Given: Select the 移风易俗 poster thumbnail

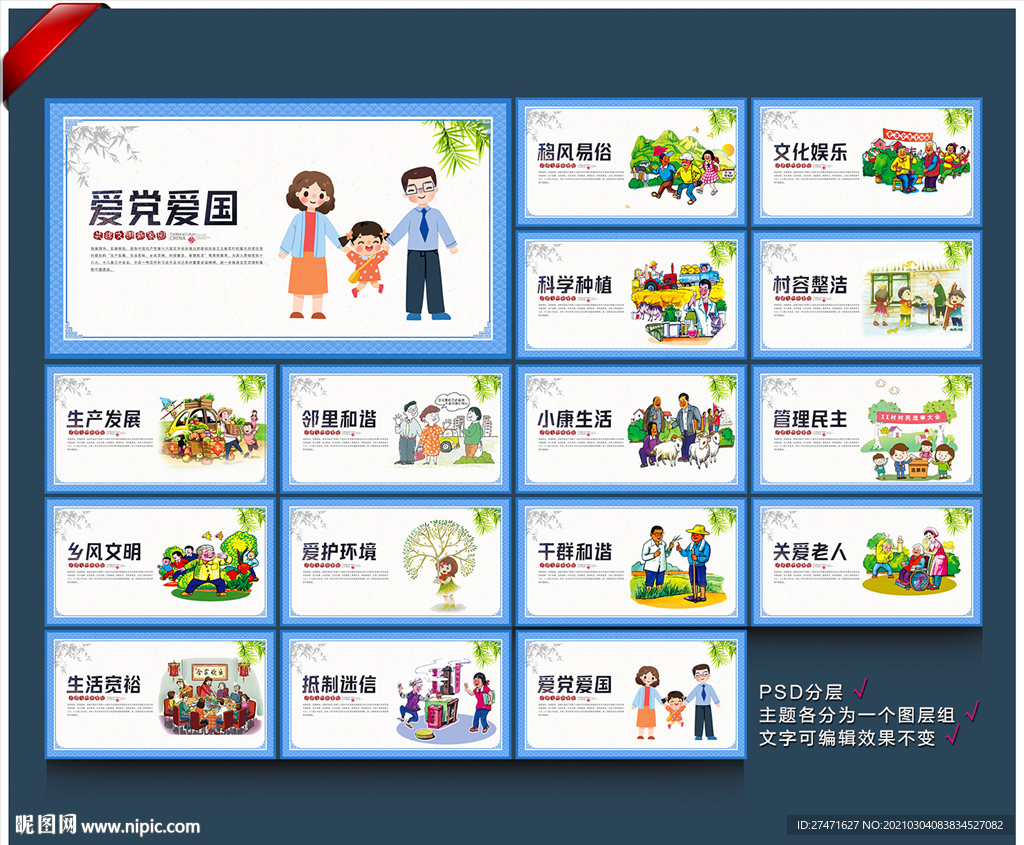Looking at the screenshot, I should (x=631, y=162).
